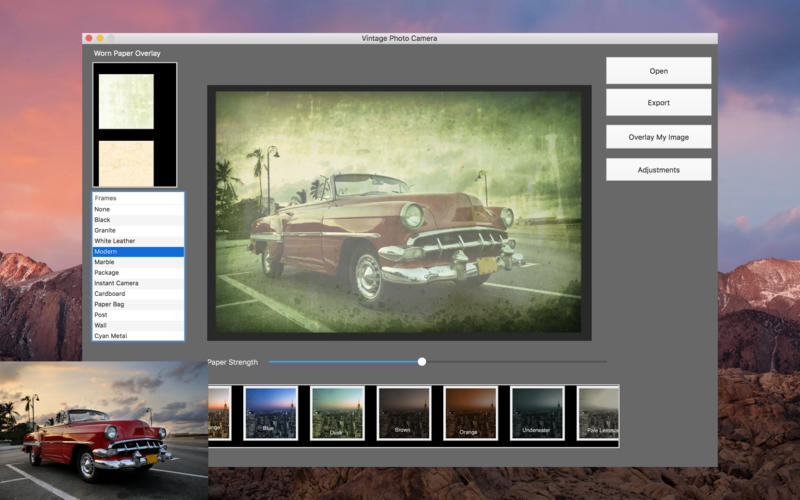Image resolution: width=800 pixels, height=500 pixels.
Task: Click the Overlay My Image button
Action: coord(658,137)
